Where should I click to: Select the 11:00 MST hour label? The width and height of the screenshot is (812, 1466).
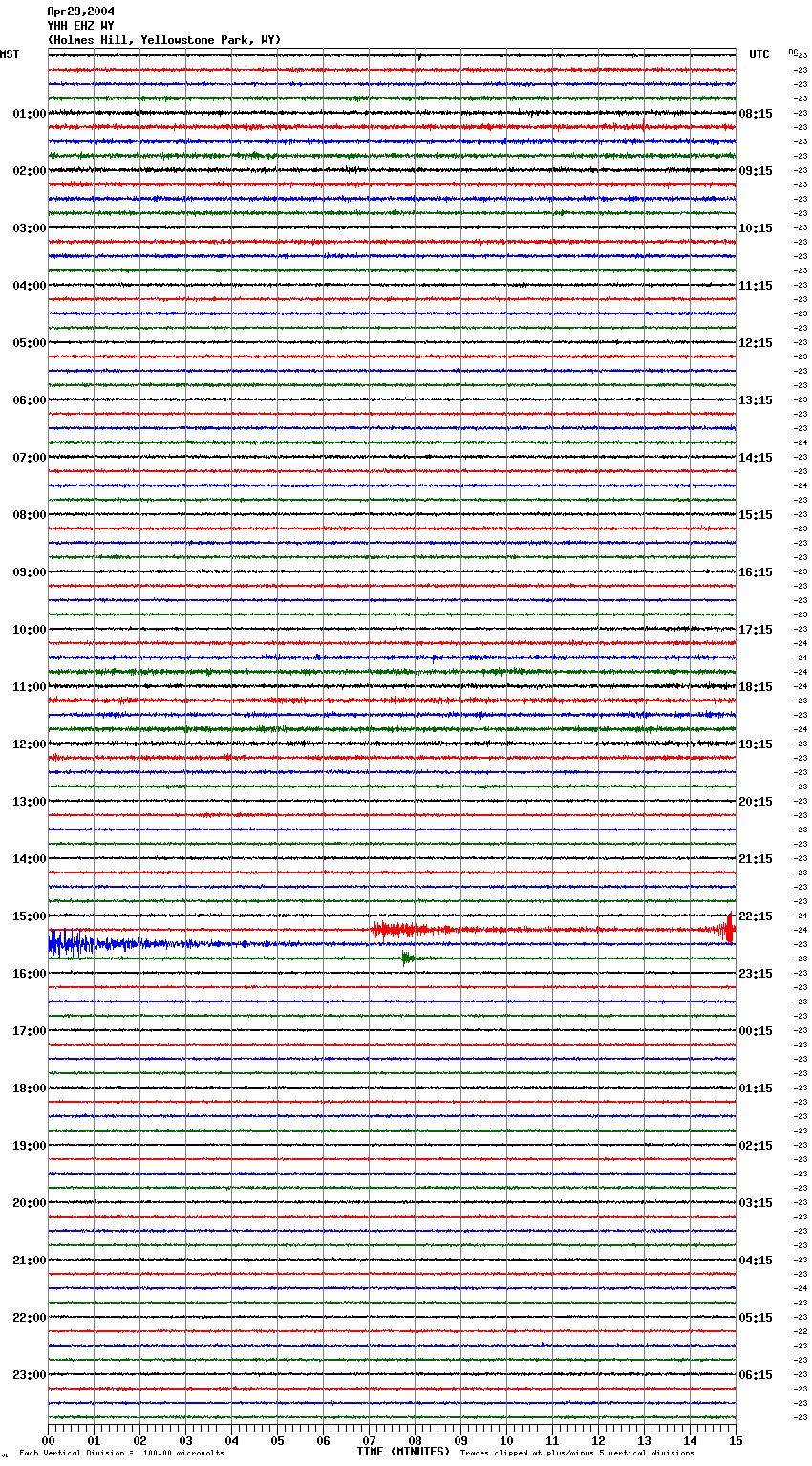pos(30,687)
